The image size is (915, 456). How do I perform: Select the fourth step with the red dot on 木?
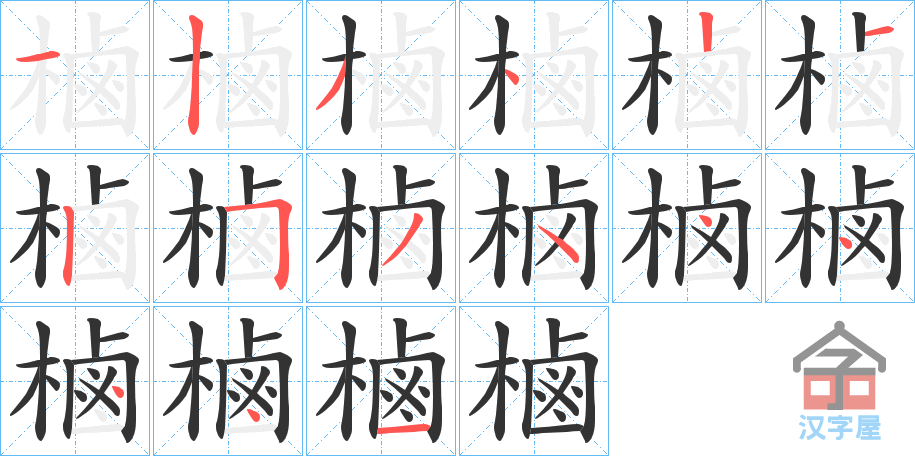tap(534, 75)
